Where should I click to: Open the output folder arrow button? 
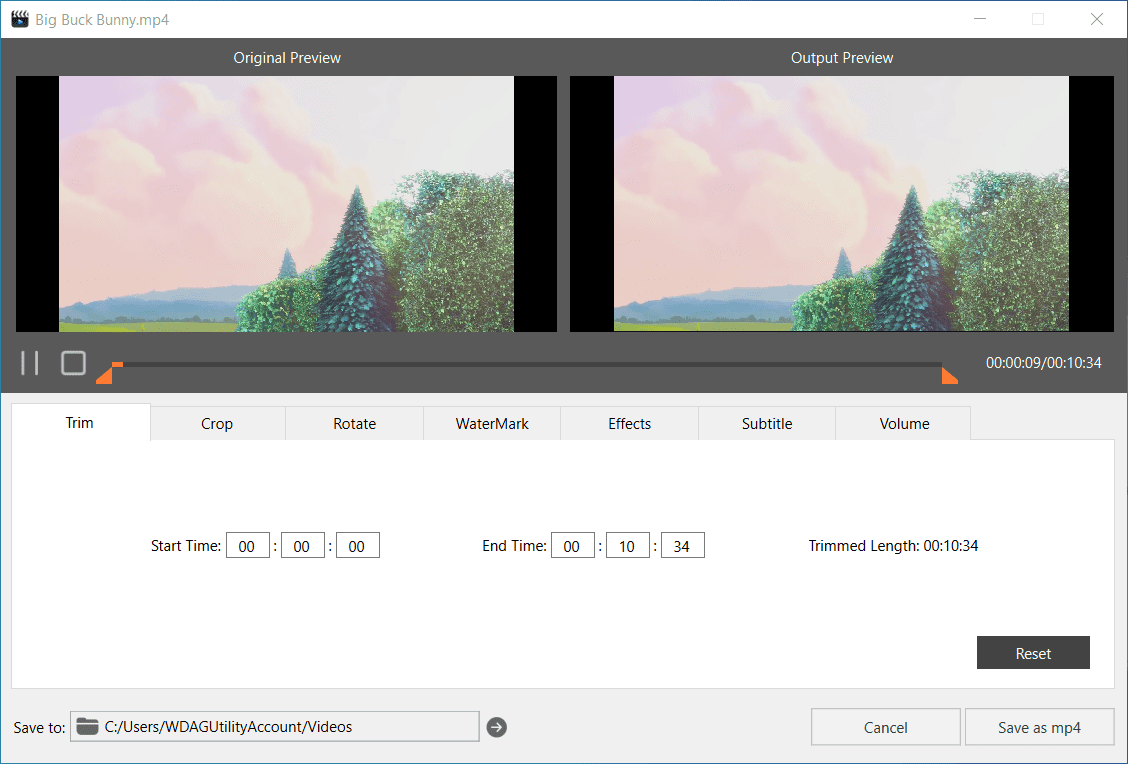click(x=496, y=727)
